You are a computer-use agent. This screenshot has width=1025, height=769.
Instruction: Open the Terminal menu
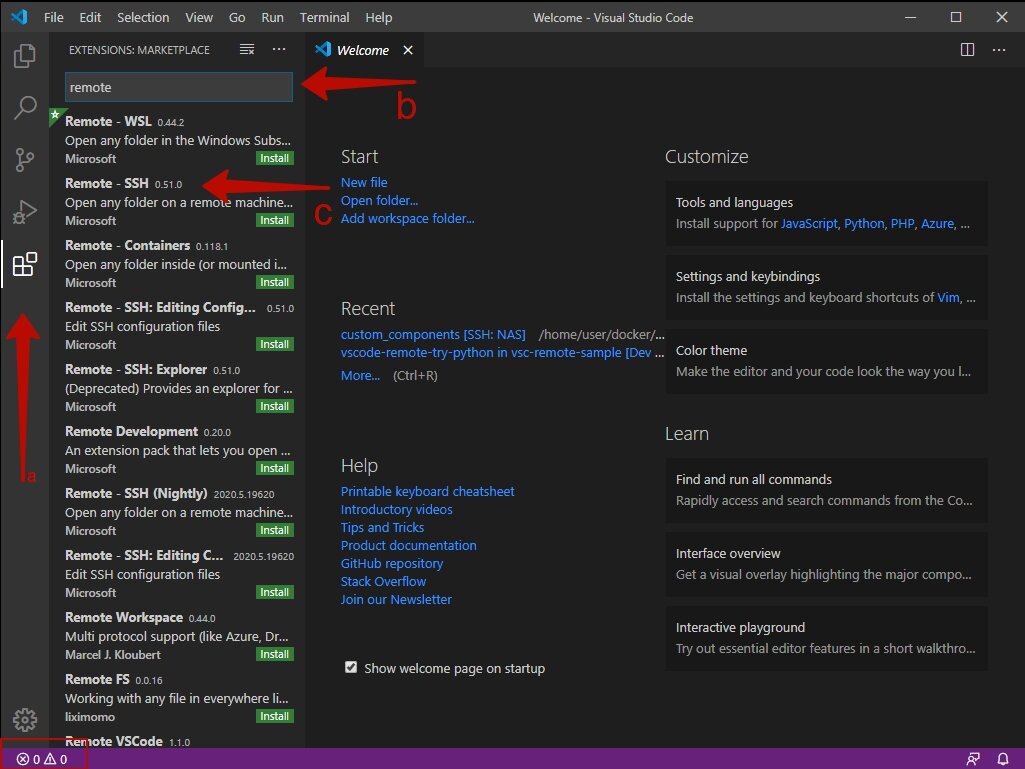tap(324, 18)
